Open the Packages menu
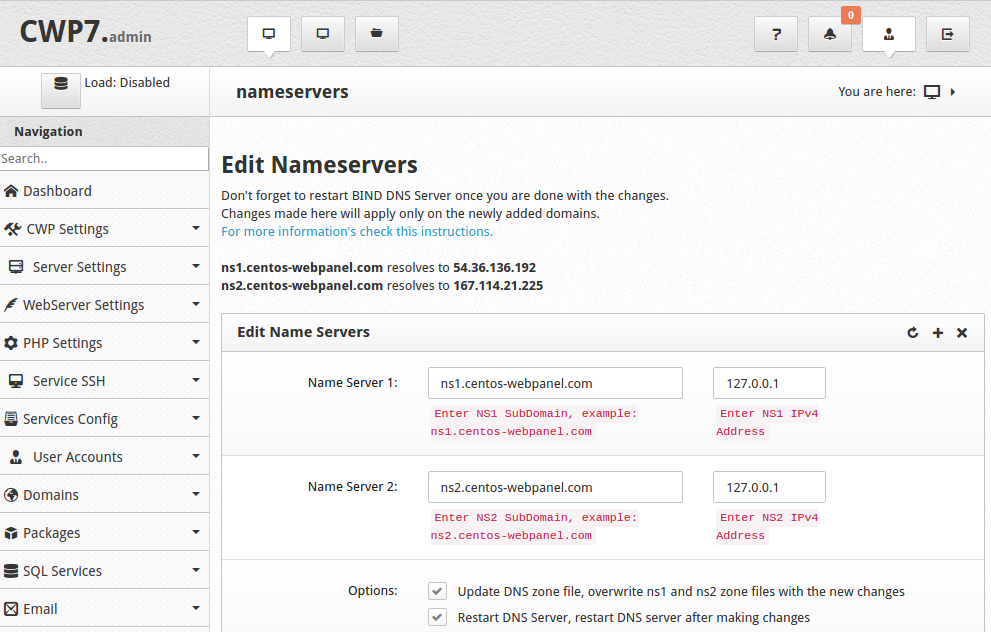991x632 pixels. click(104, 532)
